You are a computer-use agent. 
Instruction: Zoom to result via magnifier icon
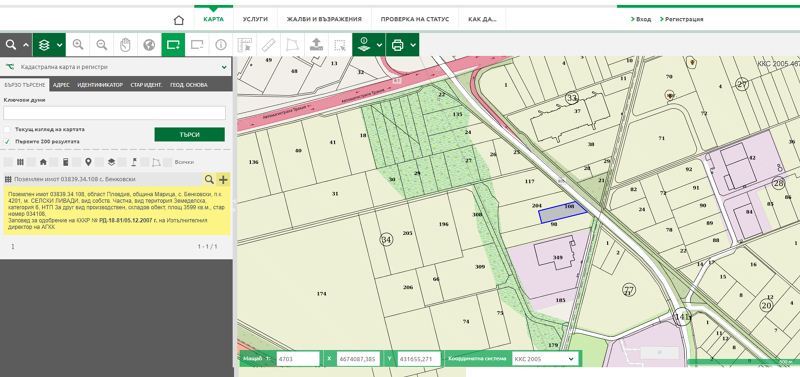click(209, 179)
